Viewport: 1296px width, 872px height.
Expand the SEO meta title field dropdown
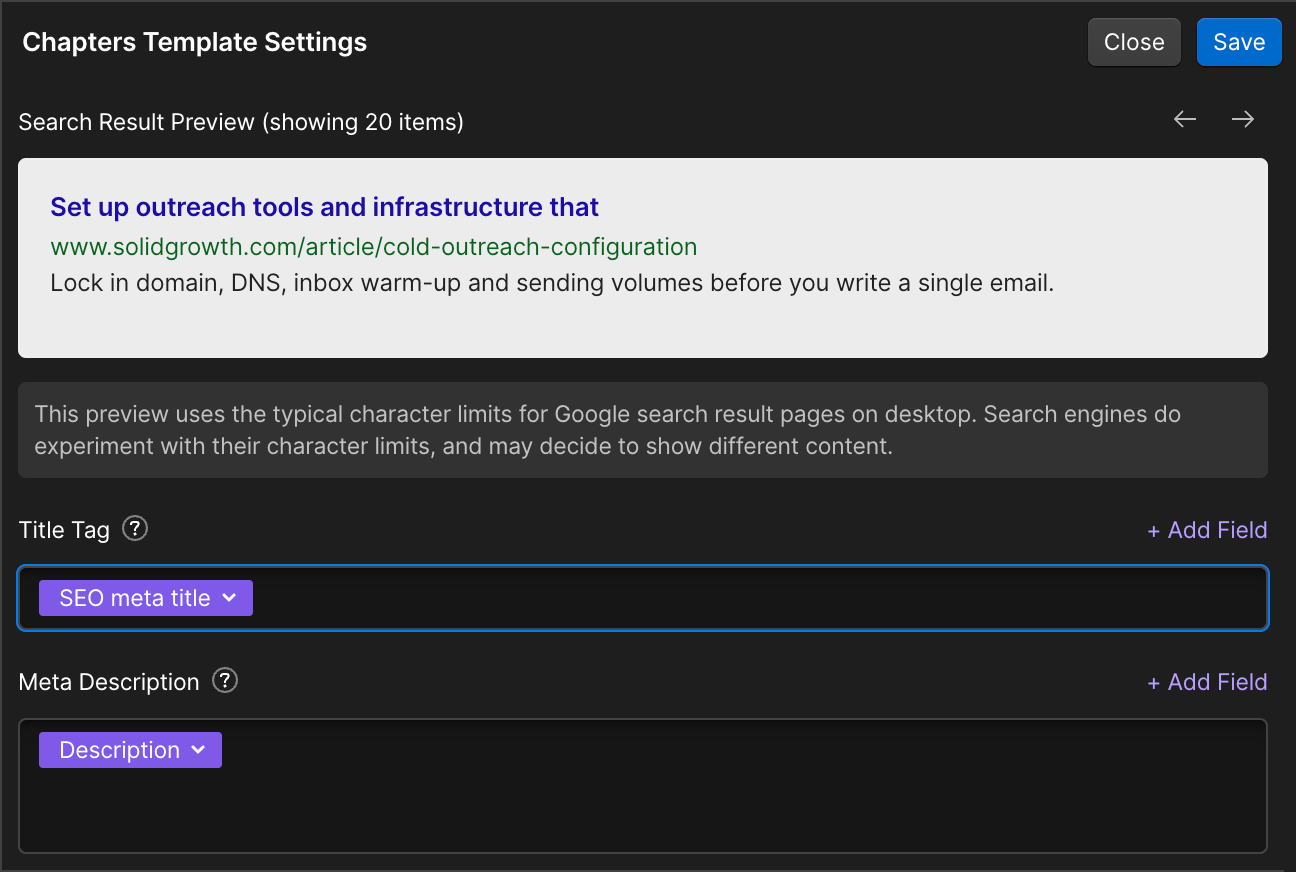point(229,598)
